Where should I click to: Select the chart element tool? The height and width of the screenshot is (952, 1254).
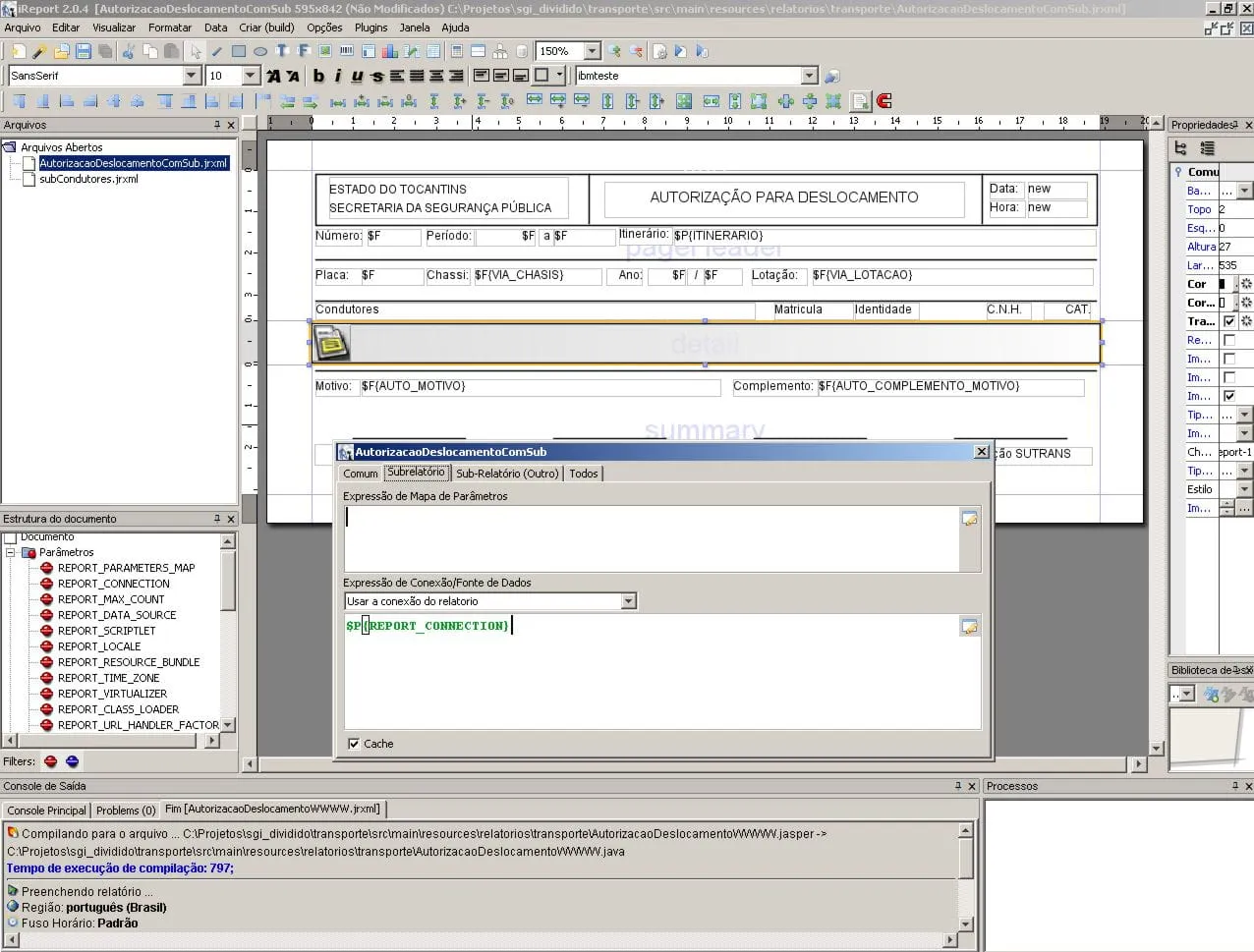point(390,51)
